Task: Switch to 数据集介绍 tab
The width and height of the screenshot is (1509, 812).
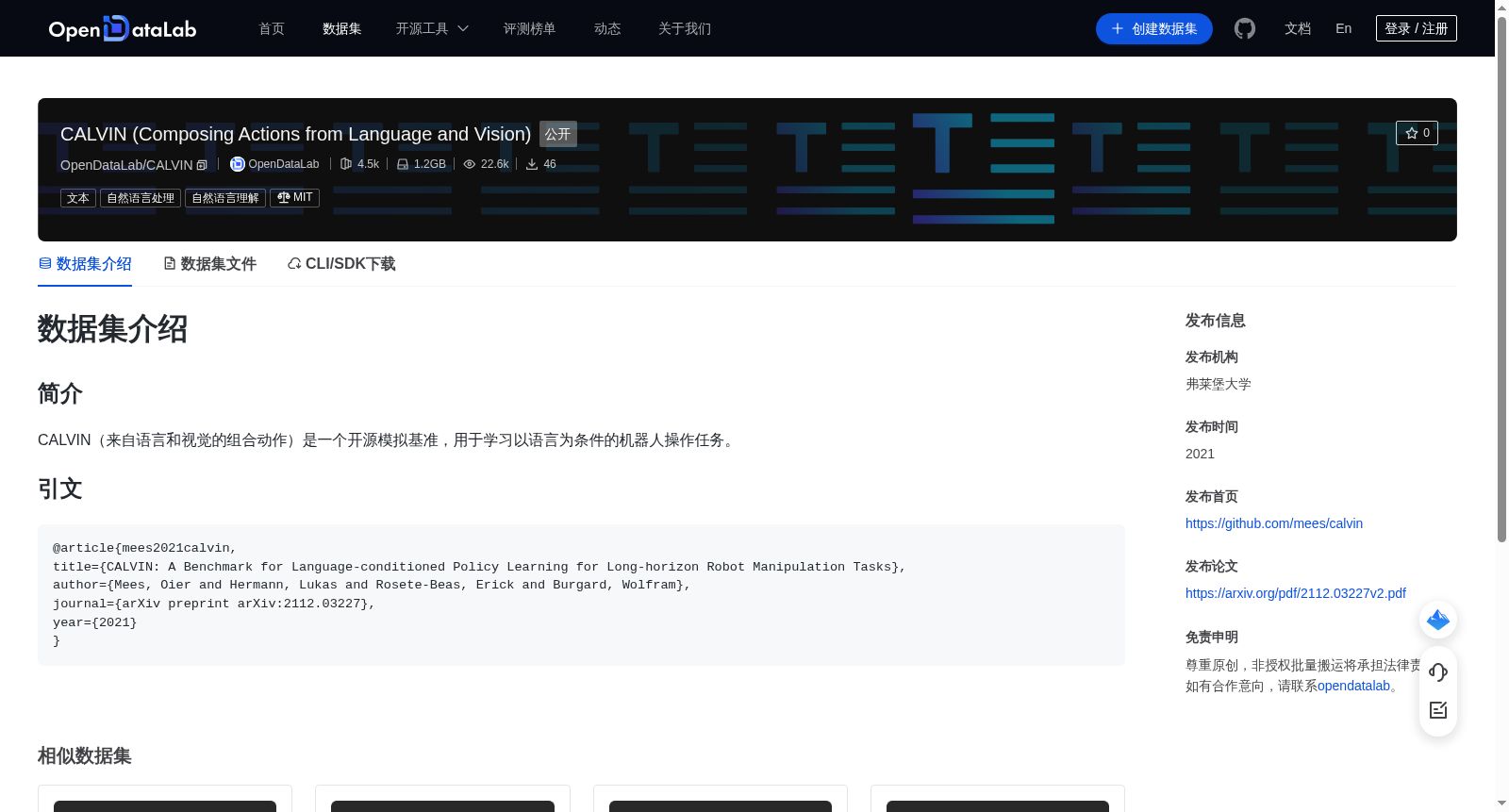Action: (85, 264)
